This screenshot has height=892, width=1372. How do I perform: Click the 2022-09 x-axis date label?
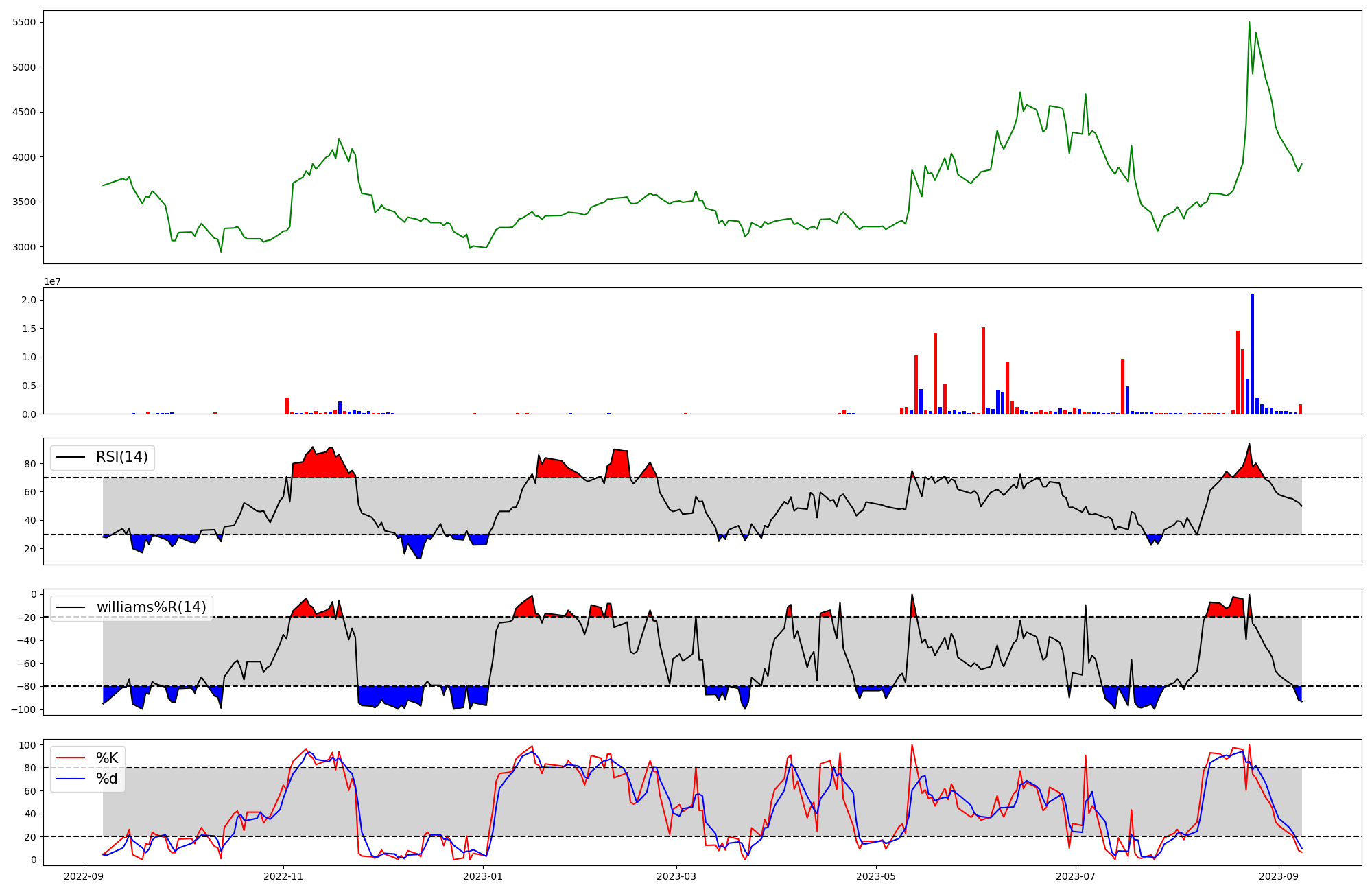coord(84,876)
